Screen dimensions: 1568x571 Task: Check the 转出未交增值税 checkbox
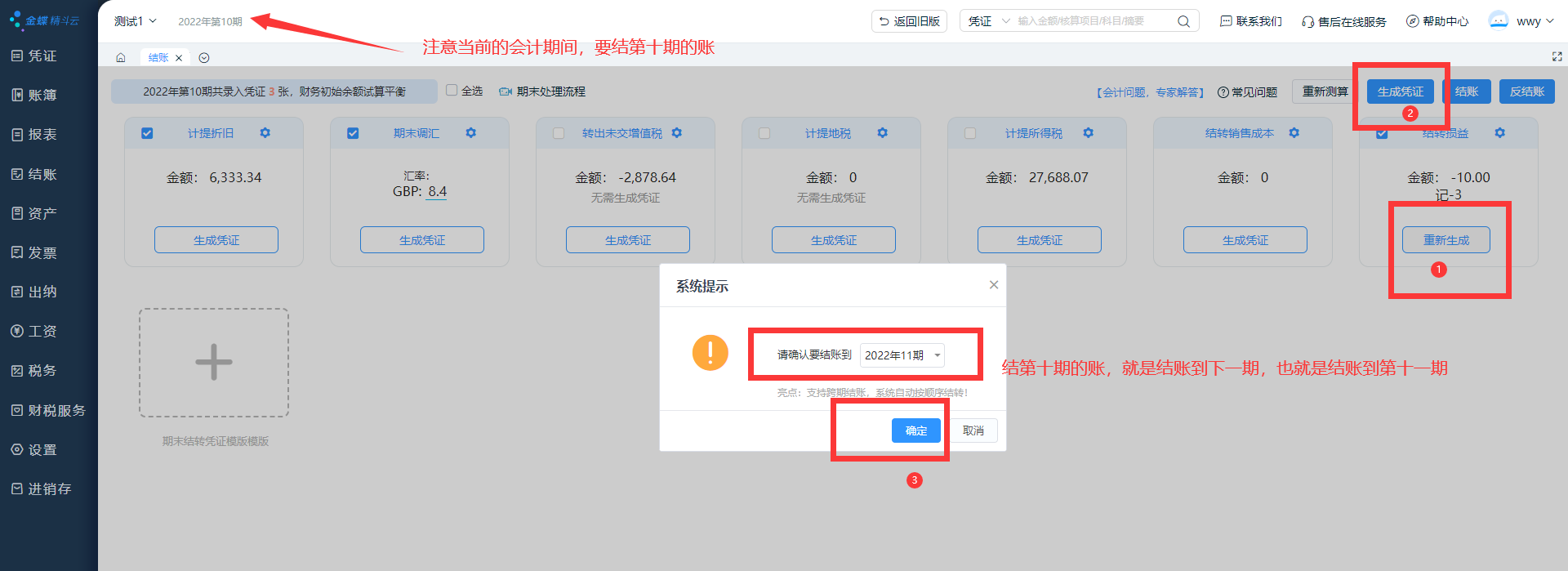[559, 133]
